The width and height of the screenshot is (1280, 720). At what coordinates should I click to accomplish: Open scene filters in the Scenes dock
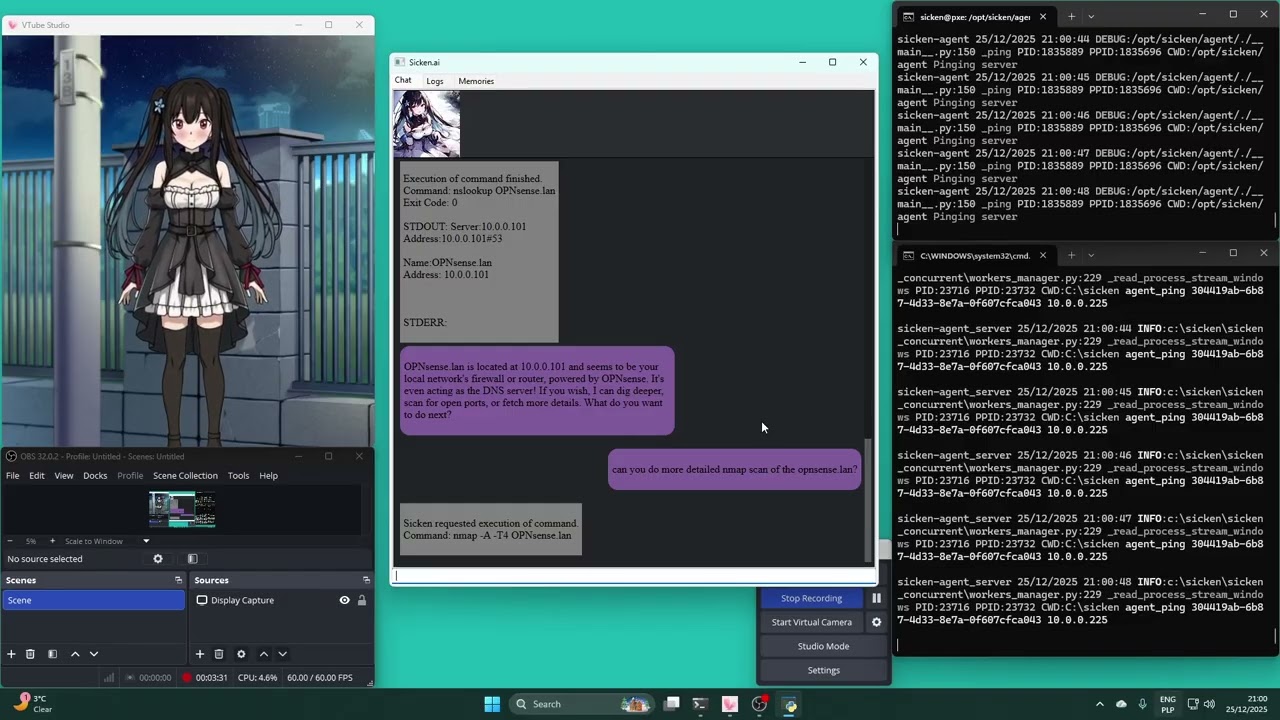coord(52,654)
